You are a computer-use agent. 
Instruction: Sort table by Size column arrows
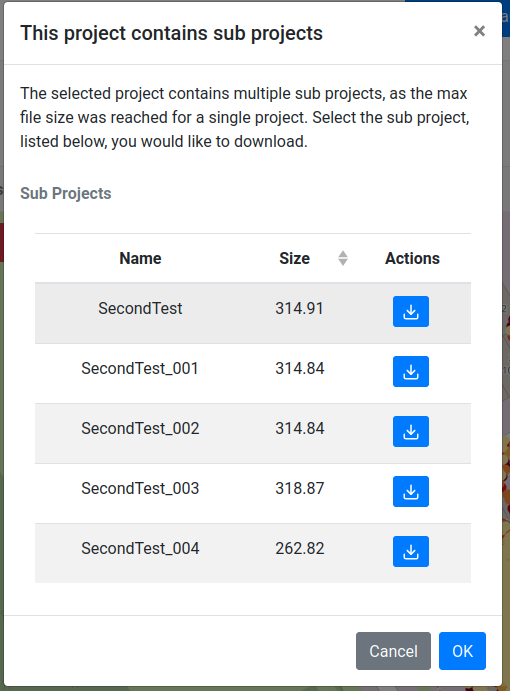click(343, 258)
